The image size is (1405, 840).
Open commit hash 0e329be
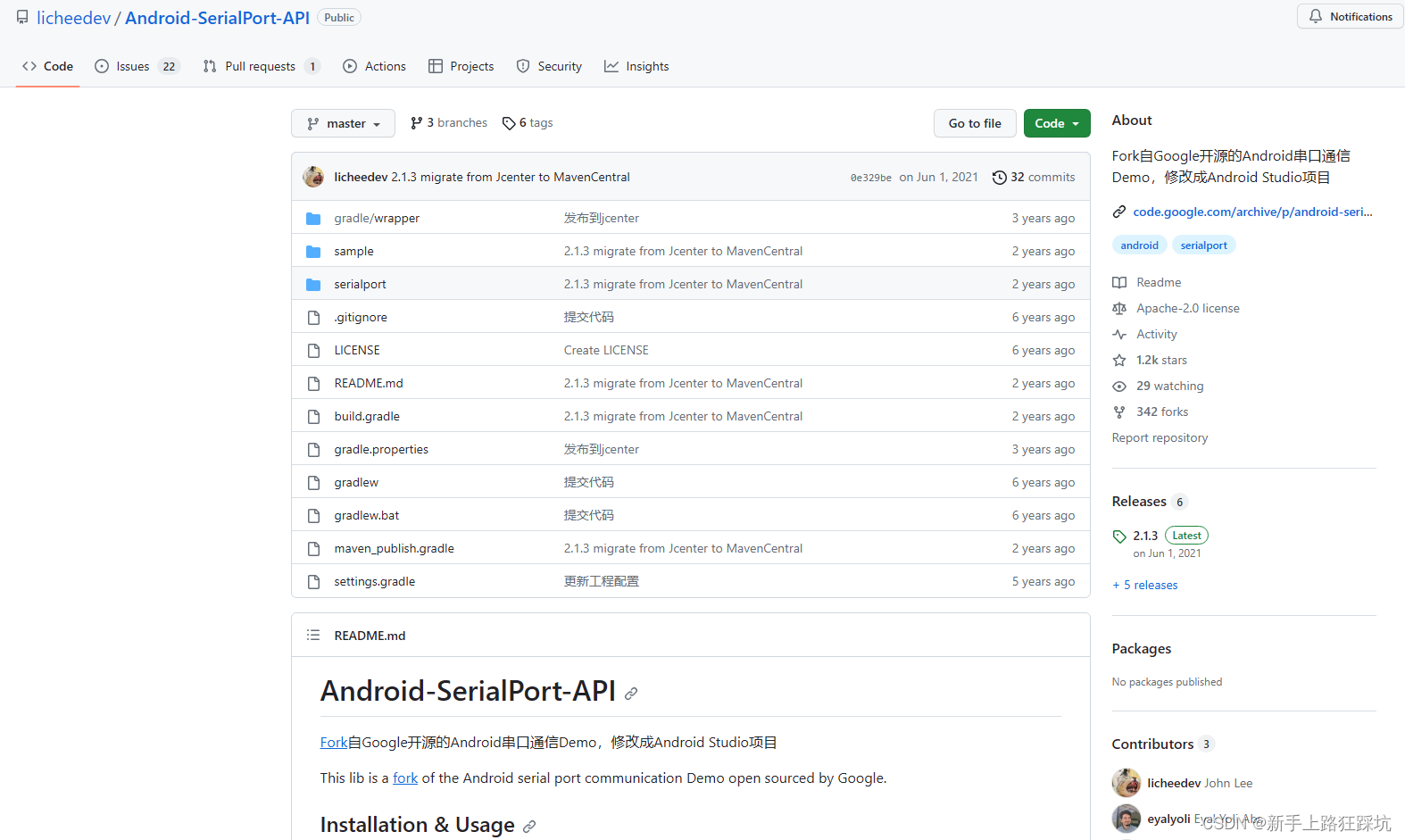click(871, 178)
